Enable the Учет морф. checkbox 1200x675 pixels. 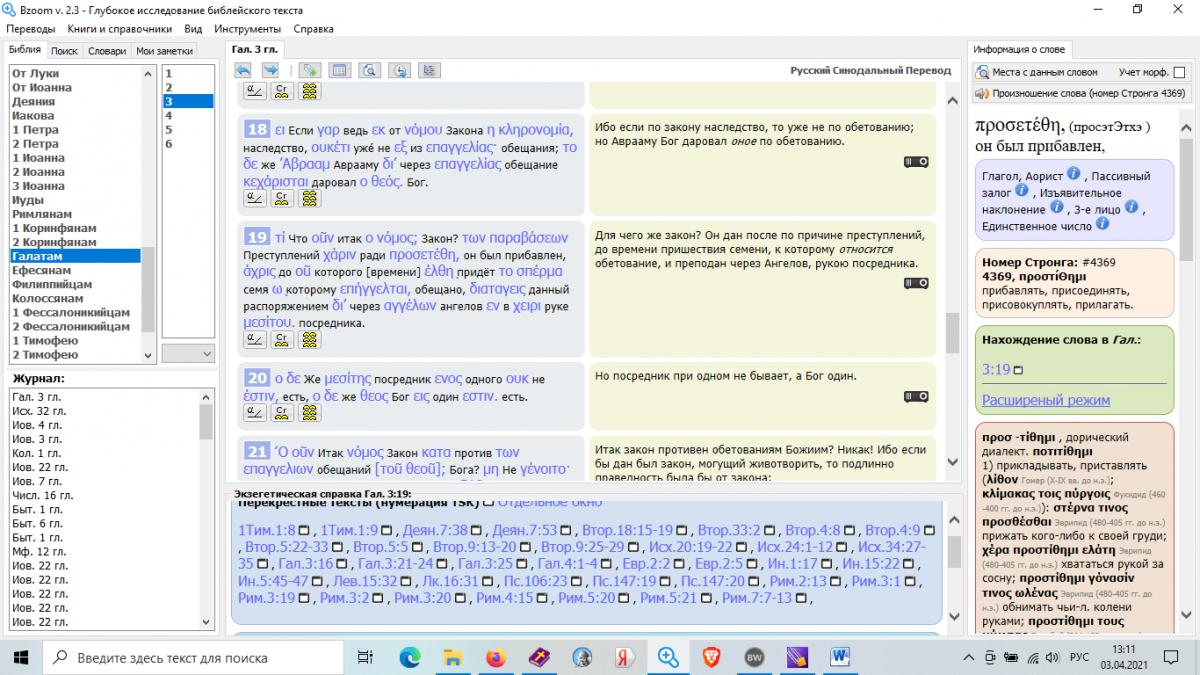[1180, 72]
